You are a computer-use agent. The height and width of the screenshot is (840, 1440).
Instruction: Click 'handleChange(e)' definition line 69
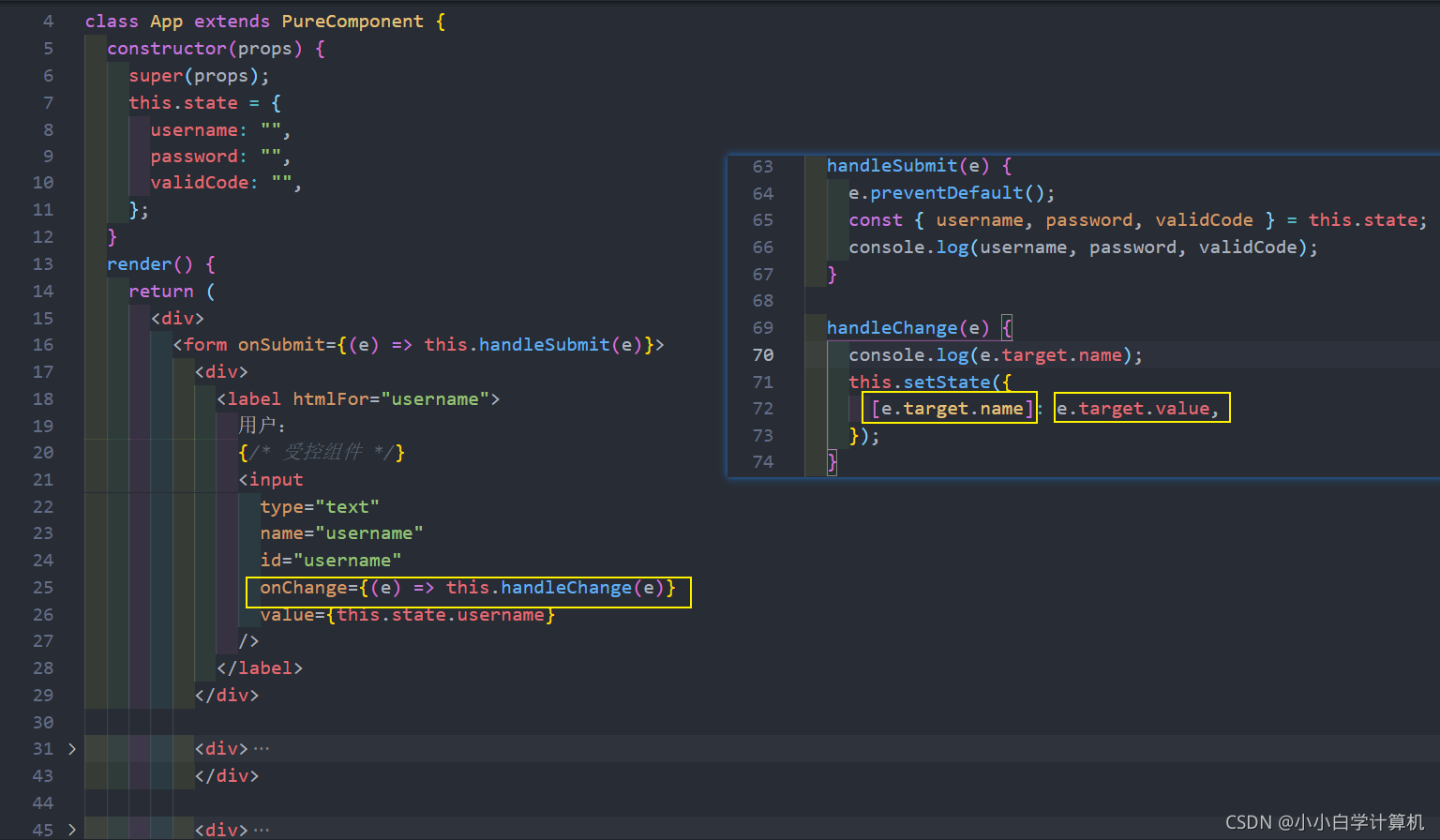click(907, 328)
